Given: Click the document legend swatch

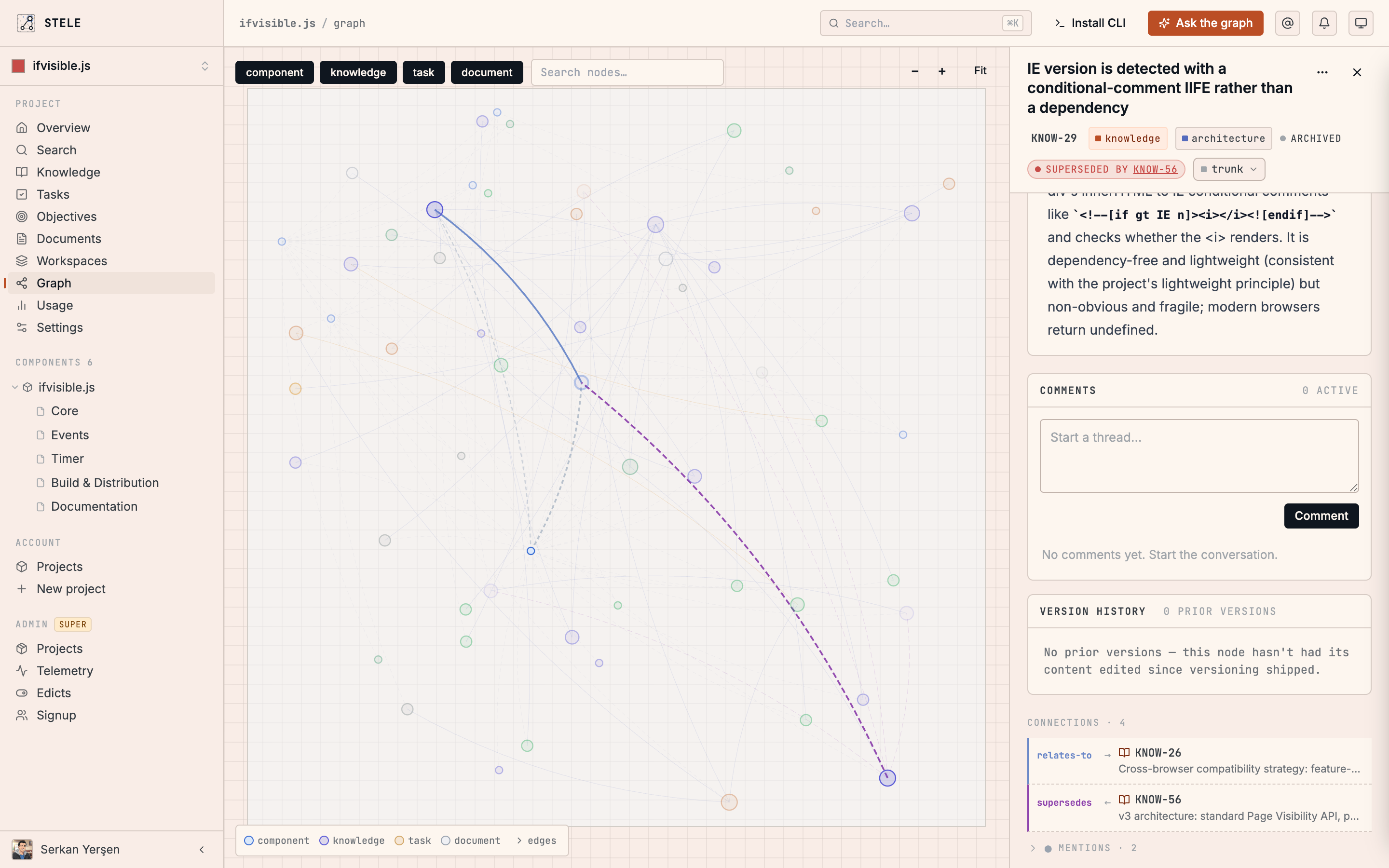Looking at the screenshot, I should (x=446, y=841).
